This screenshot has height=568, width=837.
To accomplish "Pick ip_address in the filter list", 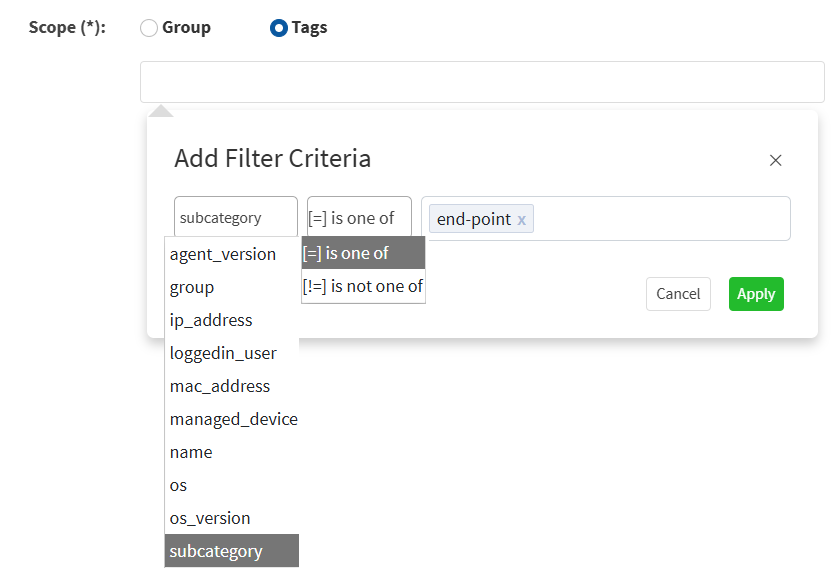I will click(x=211, y=320).
